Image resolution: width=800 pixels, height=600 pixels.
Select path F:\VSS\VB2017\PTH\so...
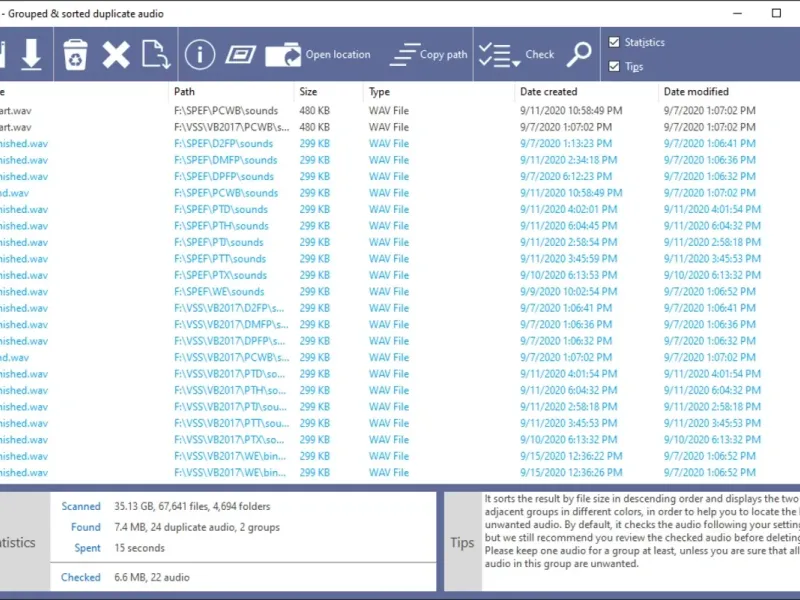pyautogui.click(x=230, y=390)
